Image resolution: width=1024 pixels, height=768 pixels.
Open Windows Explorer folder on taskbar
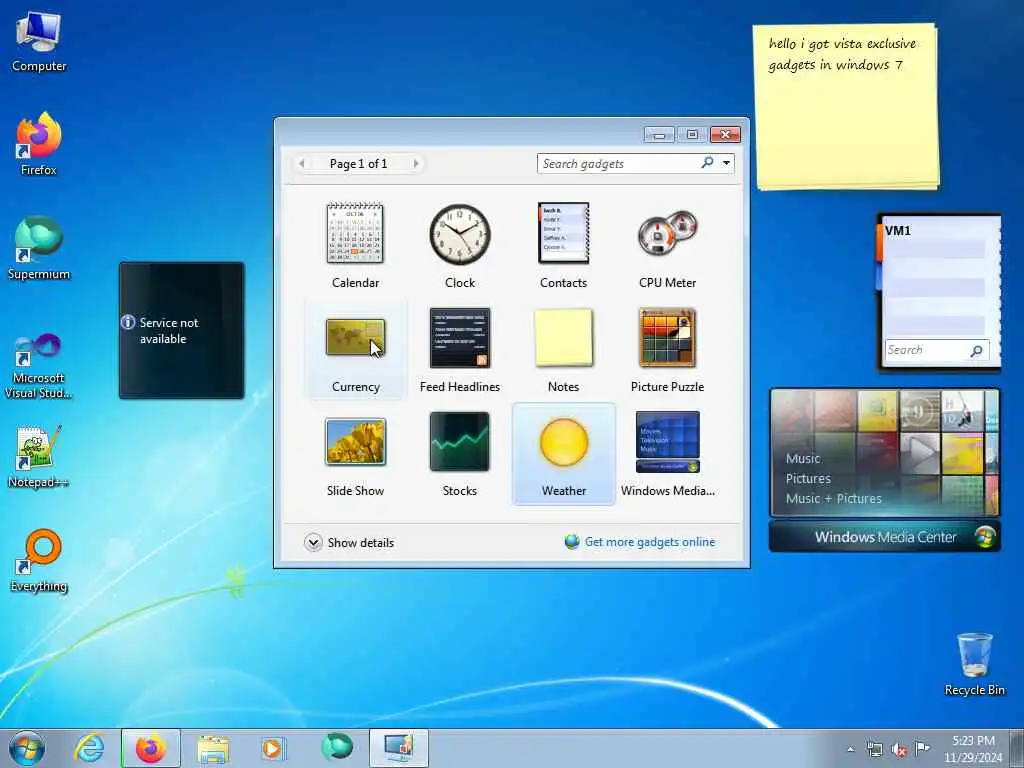click(213, 748)
